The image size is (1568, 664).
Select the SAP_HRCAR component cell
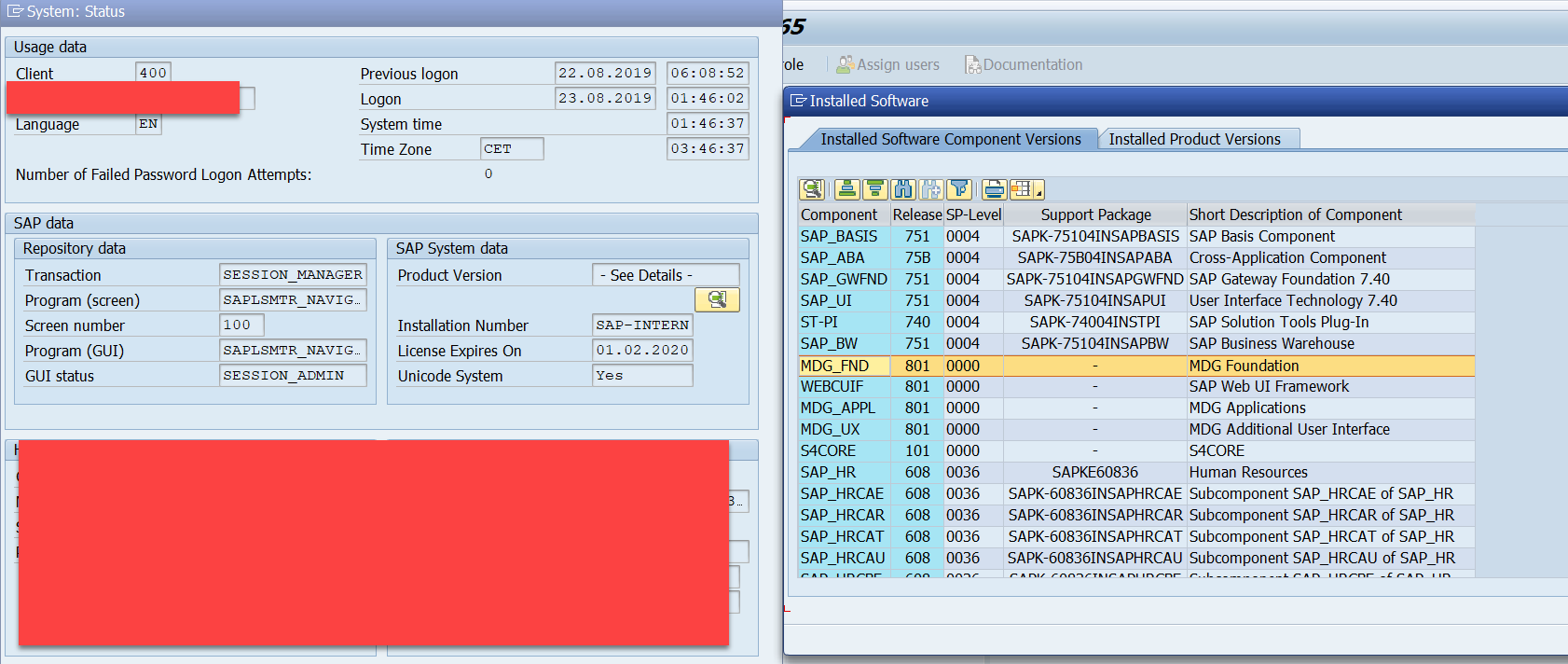(x=844, y=516)
